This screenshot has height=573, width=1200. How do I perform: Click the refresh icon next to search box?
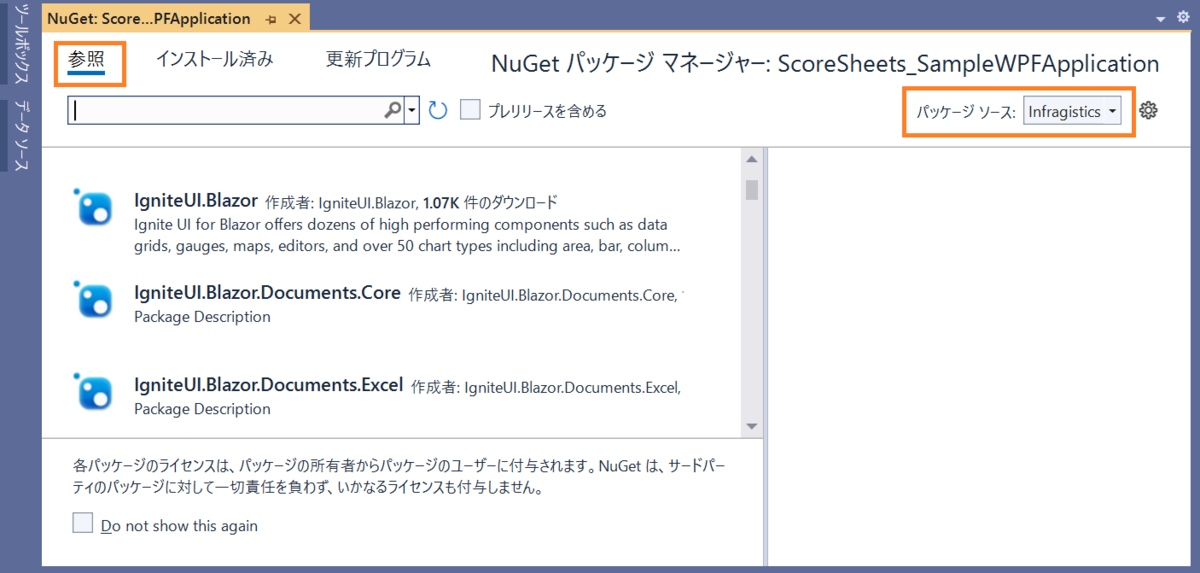click(437, 110)
